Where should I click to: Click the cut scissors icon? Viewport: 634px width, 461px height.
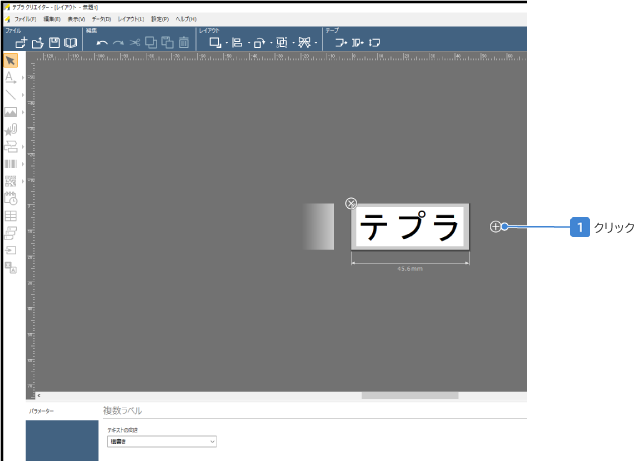pyautogui.click(x=134, y=43)
